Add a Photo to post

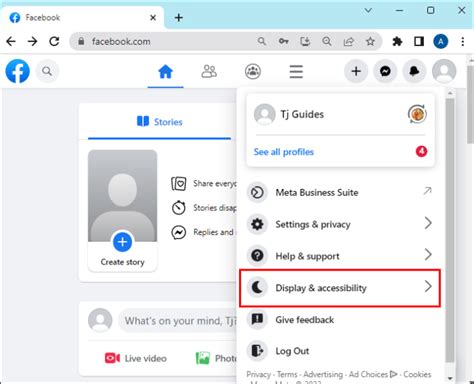pos(216,358)
